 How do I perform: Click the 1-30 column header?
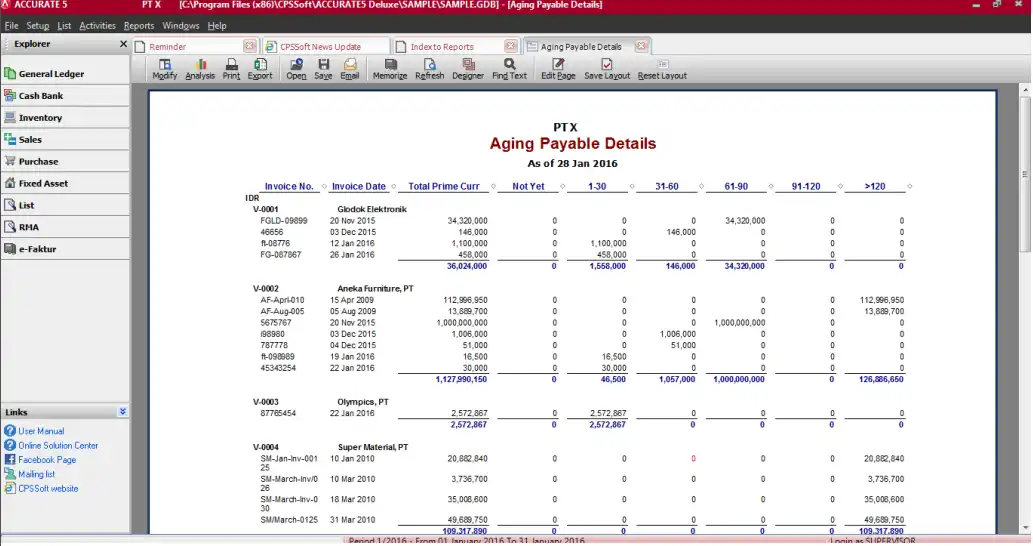pos(597,186)
